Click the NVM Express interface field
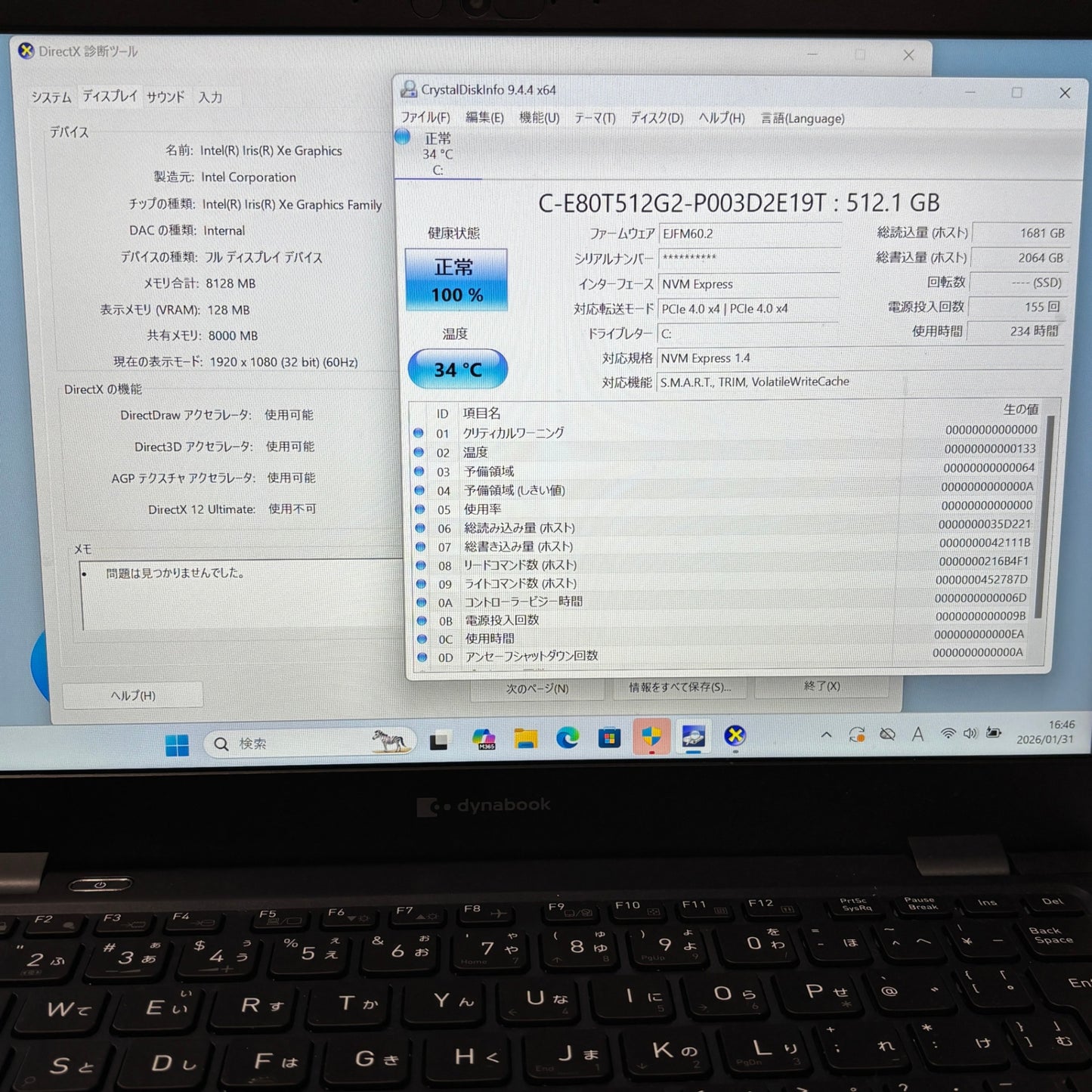 click(749, 284)
